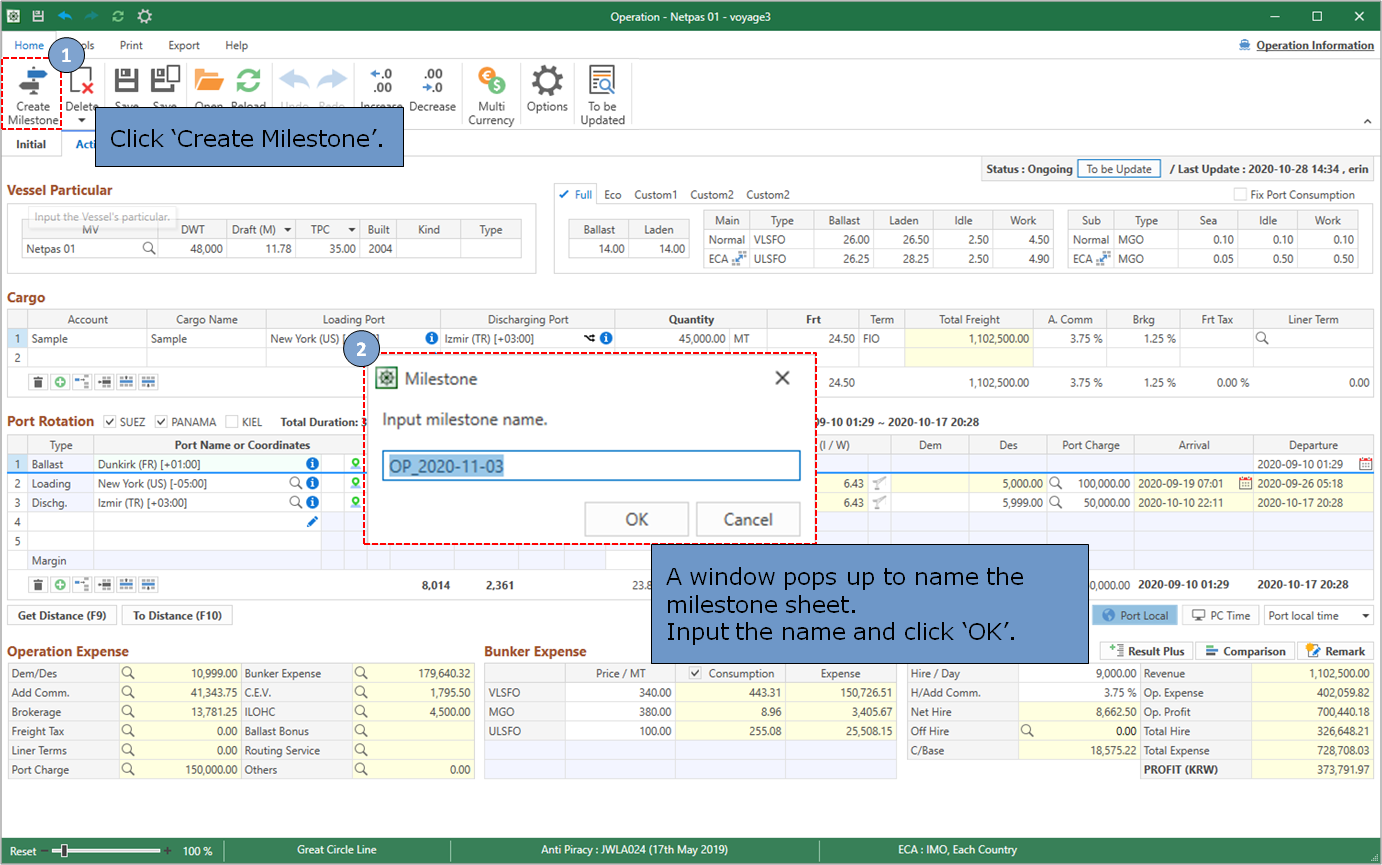Click the milestone name input field
Screen dimensions: 1382x865
(591, 466)
